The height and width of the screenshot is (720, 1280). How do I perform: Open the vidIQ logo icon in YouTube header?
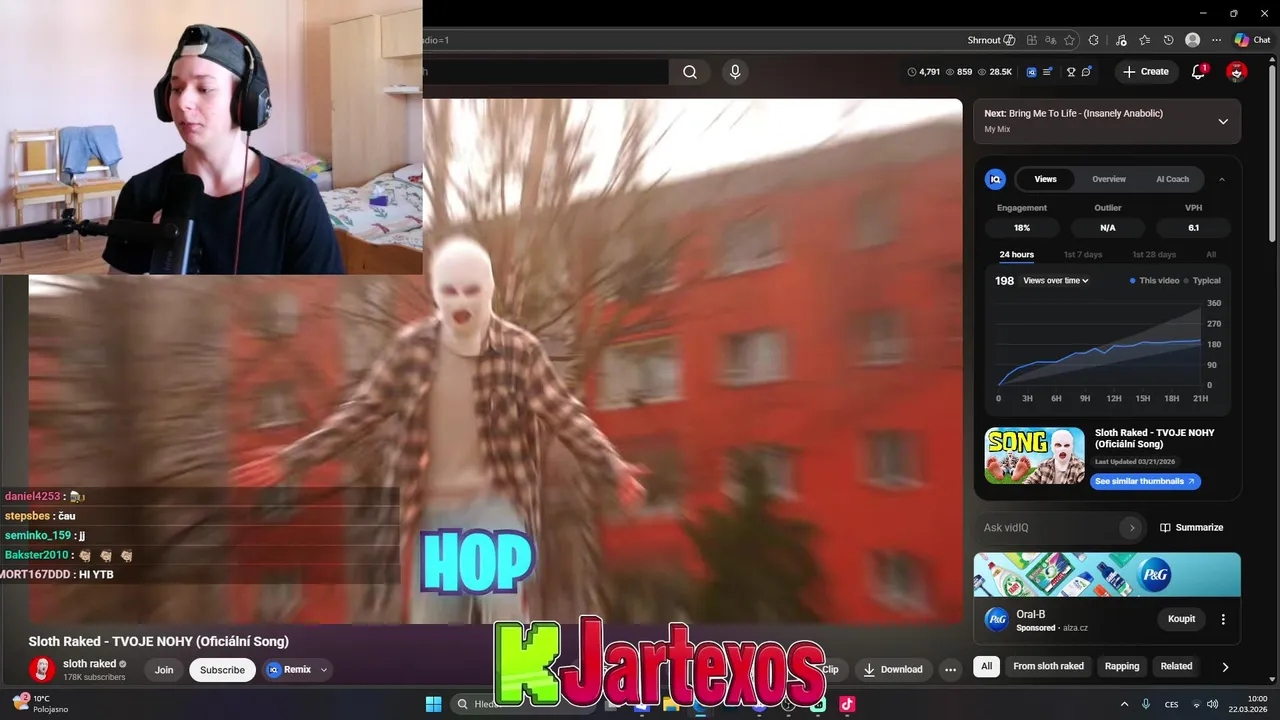pyautogui.click(x=1031, y=72)
